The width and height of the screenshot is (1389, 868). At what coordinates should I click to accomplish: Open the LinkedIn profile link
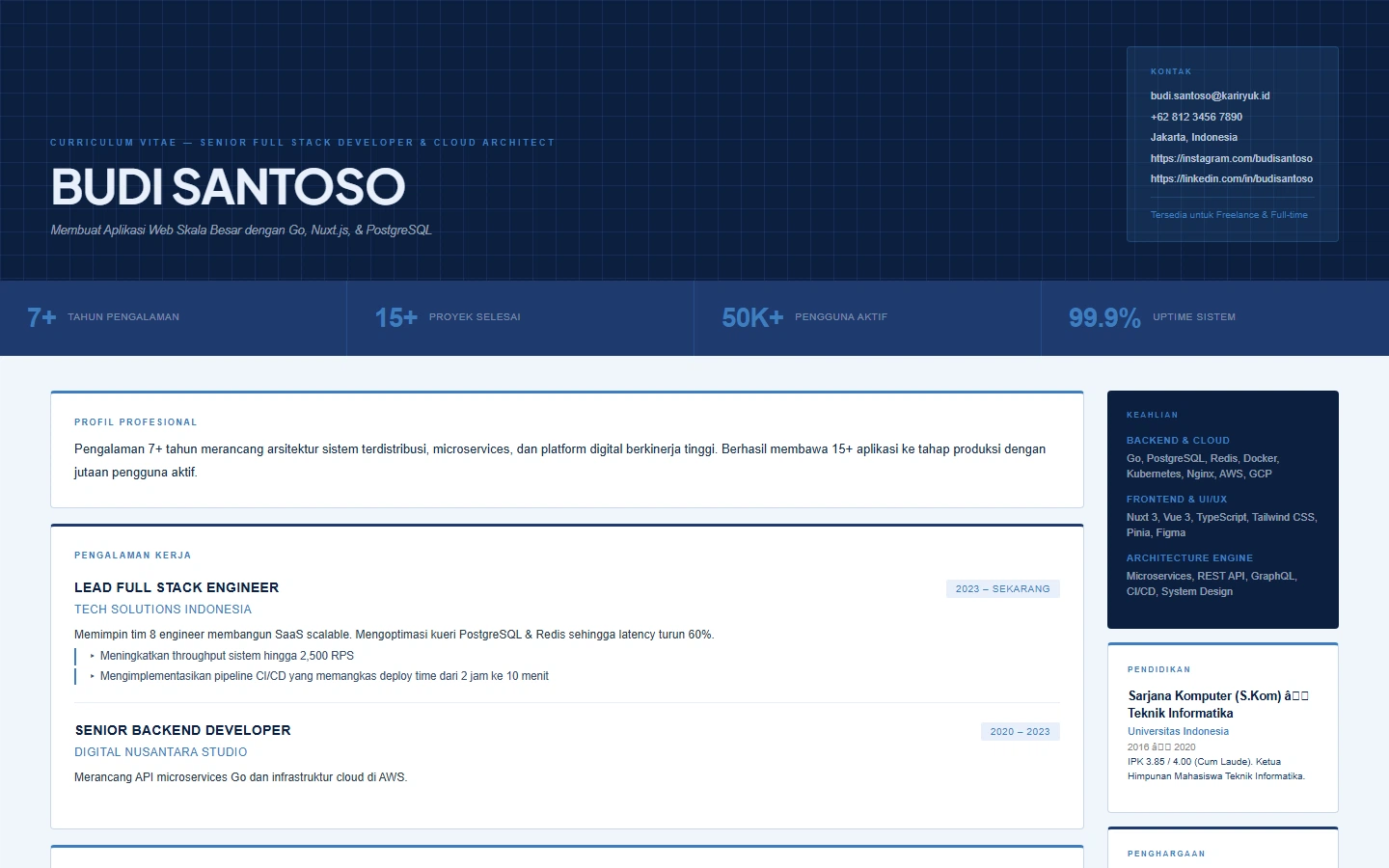pos(1231,178)
